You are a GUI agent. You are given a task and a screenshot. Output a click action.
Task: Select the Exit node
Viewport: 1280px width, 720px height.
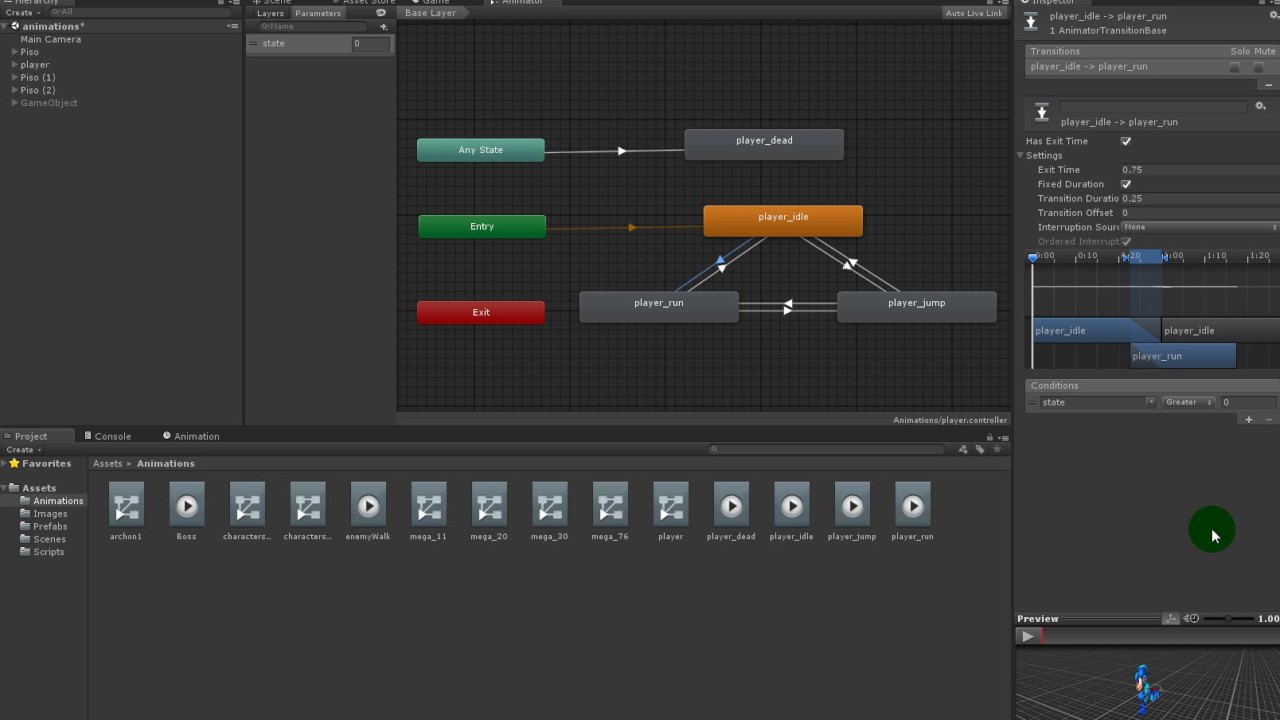pos(481,312)
